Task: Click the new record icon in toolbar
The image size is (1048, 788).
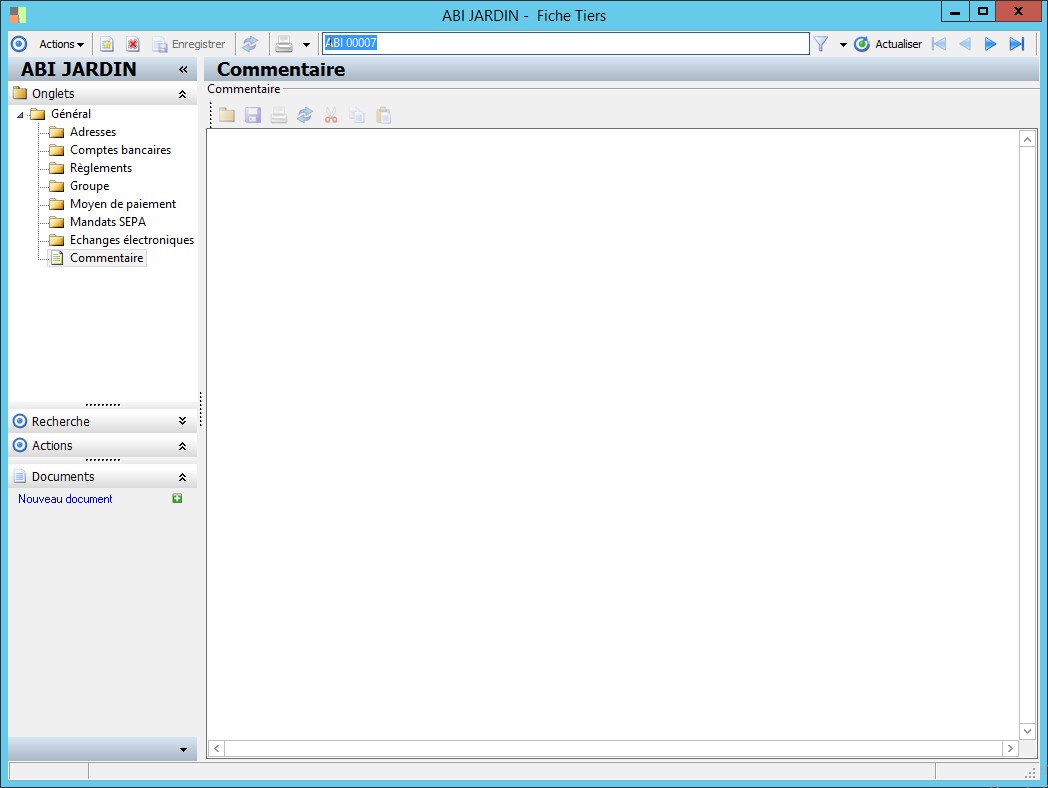Action: [106, 44]
